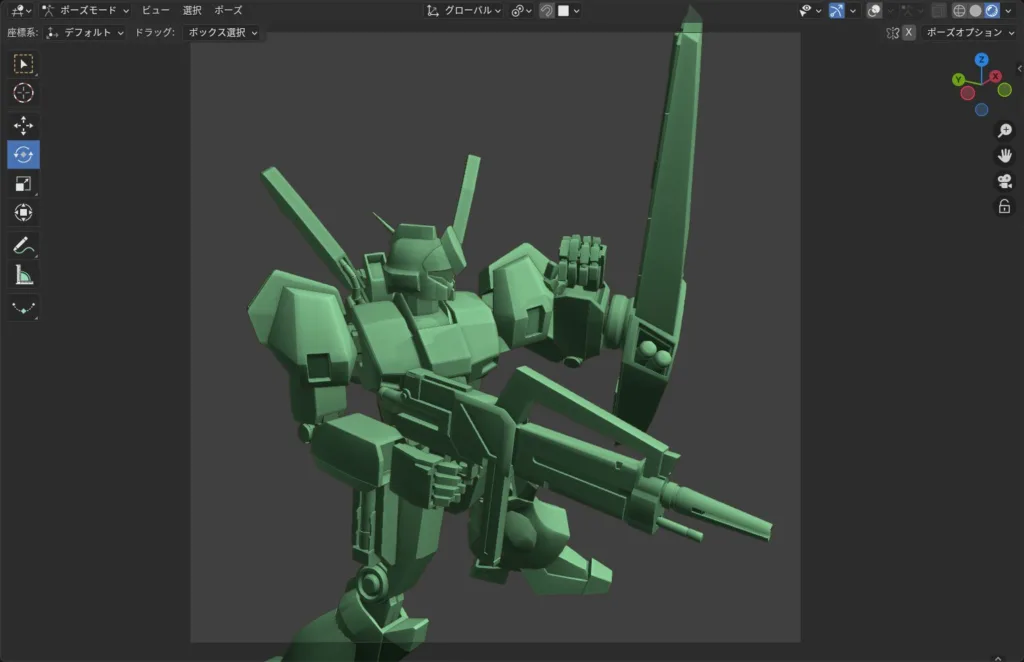Select the Move tool

pos(23,125)
